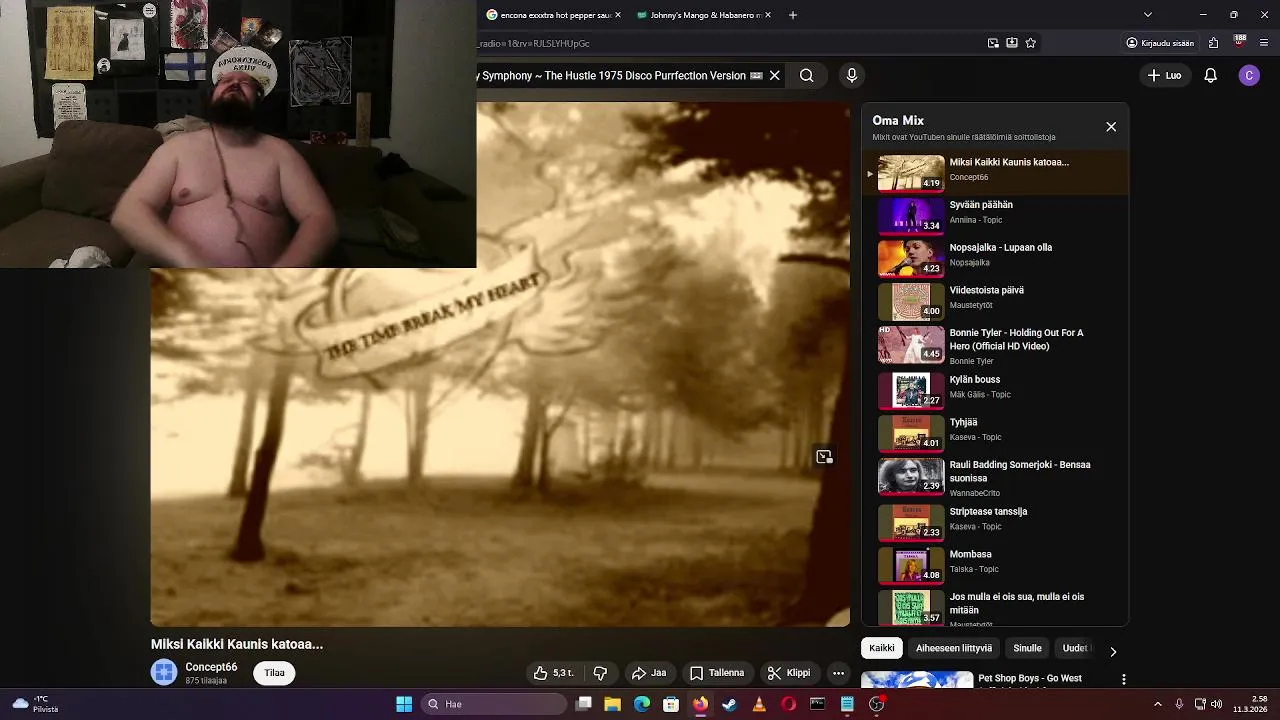
Task: Open Concept66 channel name link
Action: [211, 667]
